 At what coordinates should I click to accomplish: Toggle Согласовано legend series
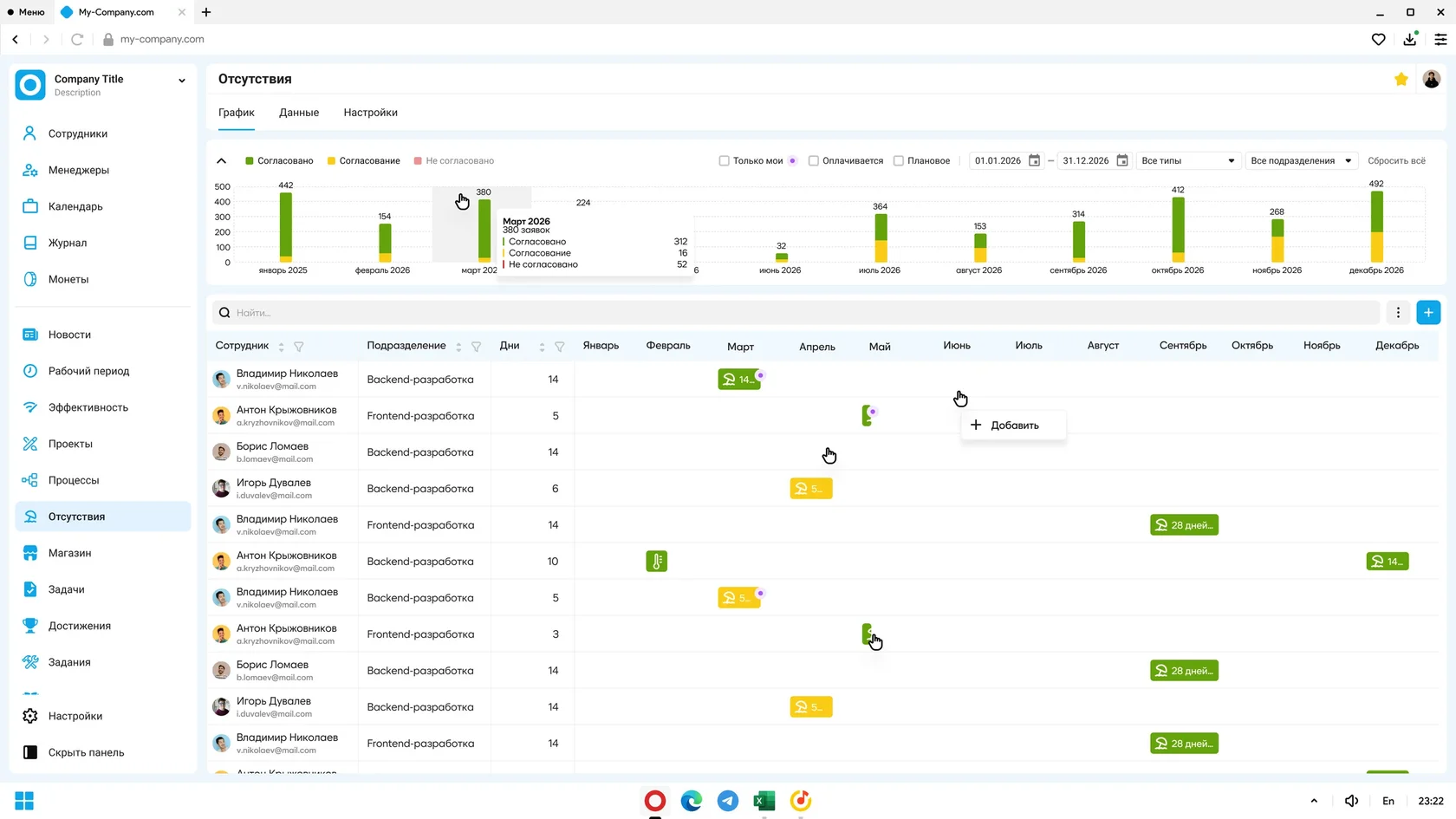279,160
